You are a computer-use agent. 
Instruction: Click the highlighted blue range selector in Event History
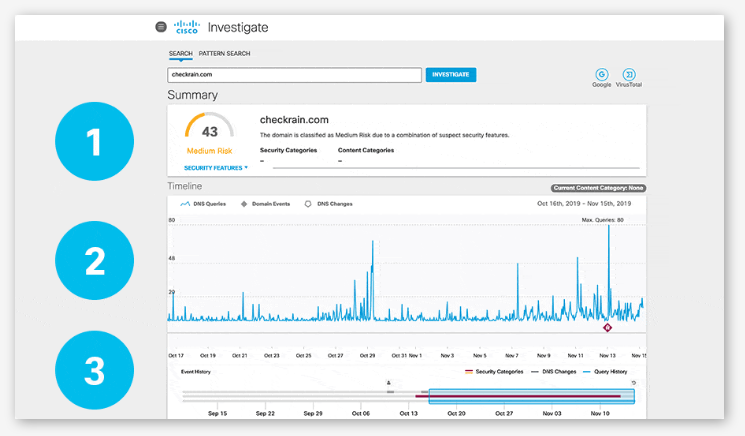pyautogui.click(x=532, y=396)
